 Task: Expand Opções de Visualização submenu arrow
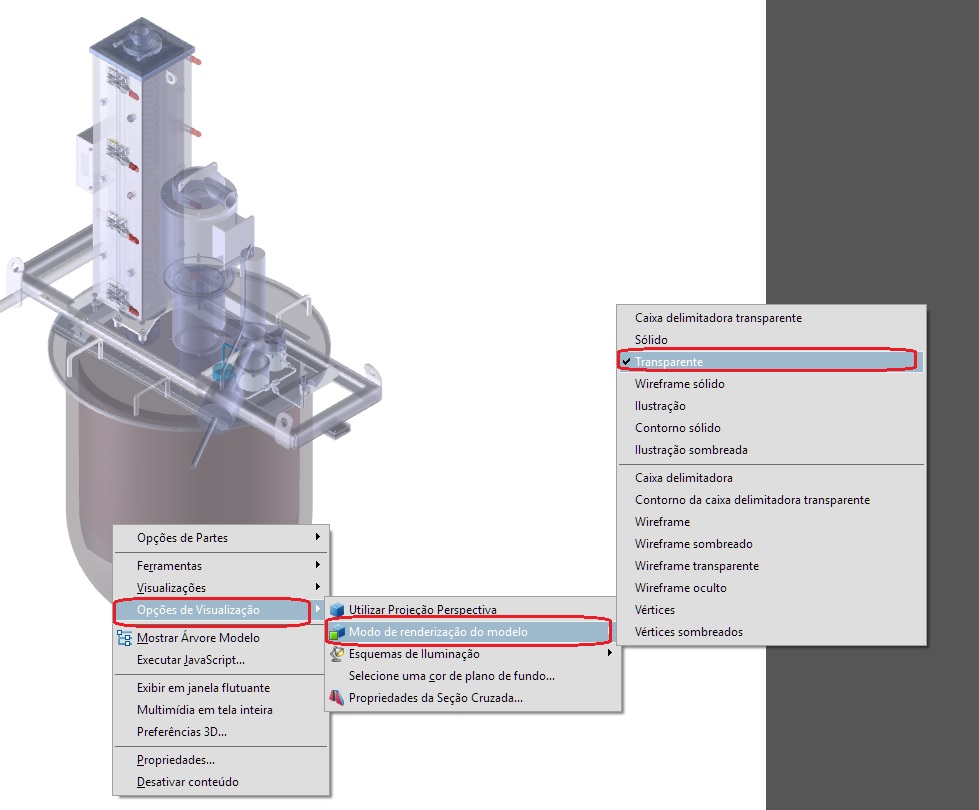coord(318,609)
